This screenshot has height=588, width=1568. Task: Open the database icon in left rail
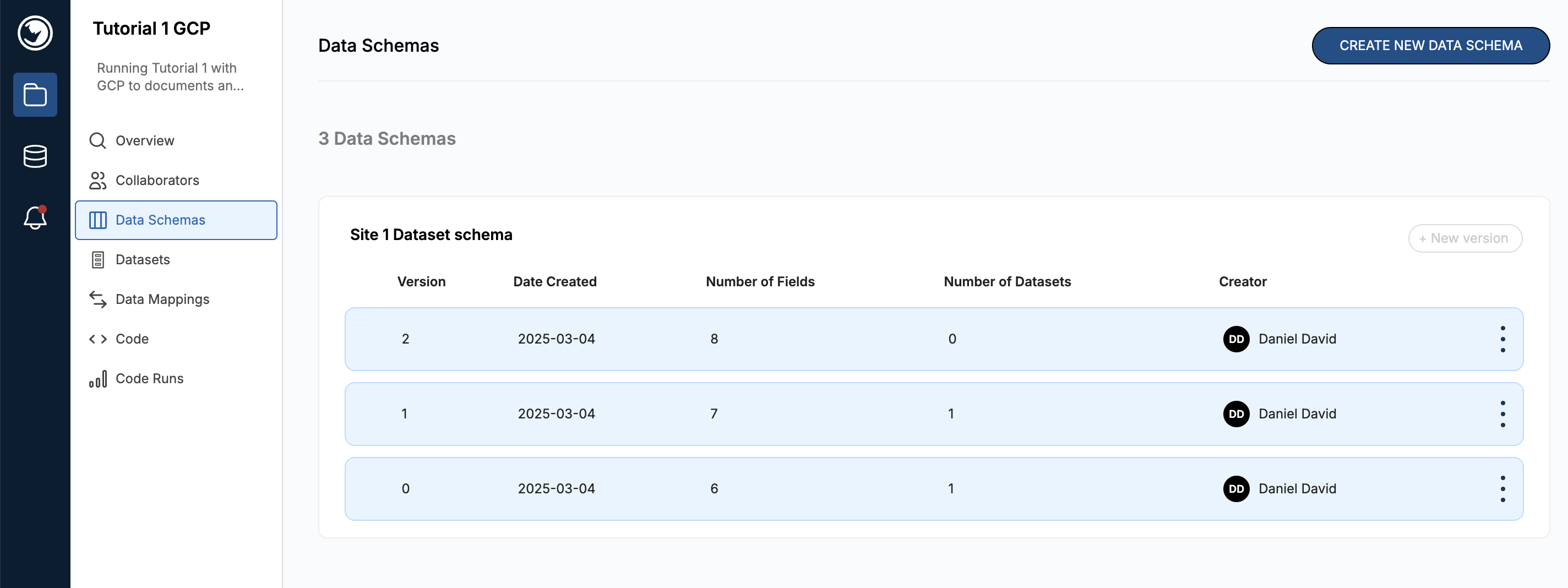coord(35,156)
